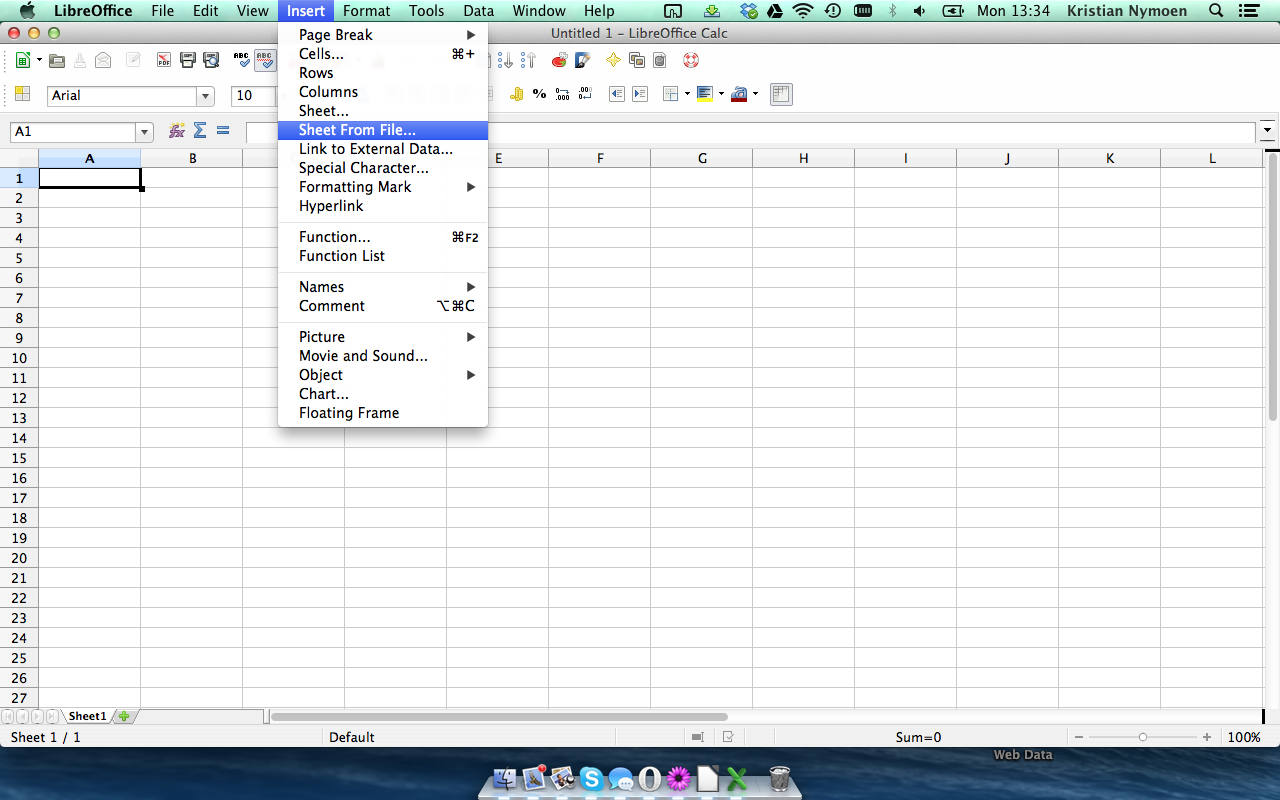
Task: Show the Draw Functions icon
Action: click(582, 60)
